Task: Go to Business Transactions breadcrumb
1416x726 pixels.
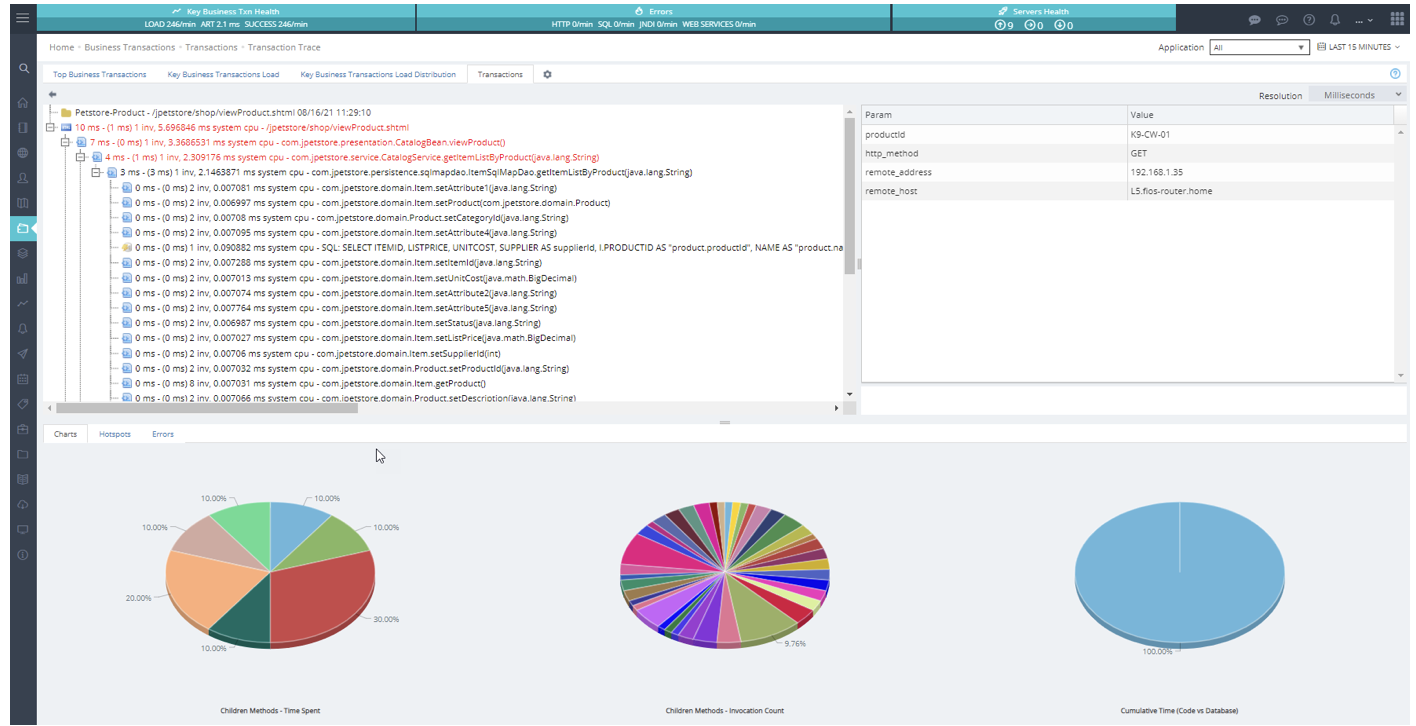Action: pos(129,47)
